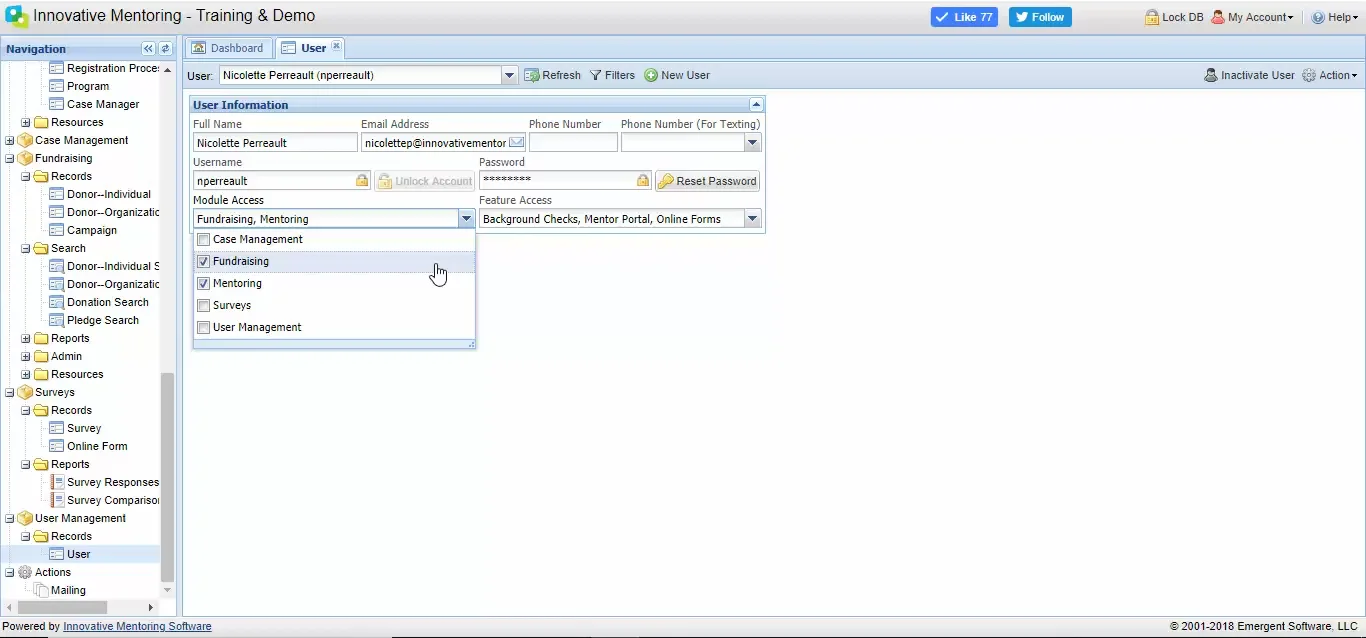
Task: Expand Reports folder under Fundraising
Action: [26, 338]
